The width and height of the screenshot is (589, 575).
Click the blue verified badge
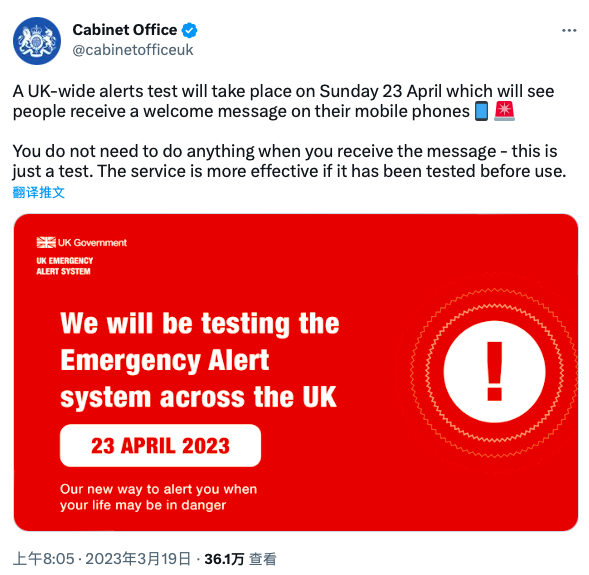click(x=190, y=30)
